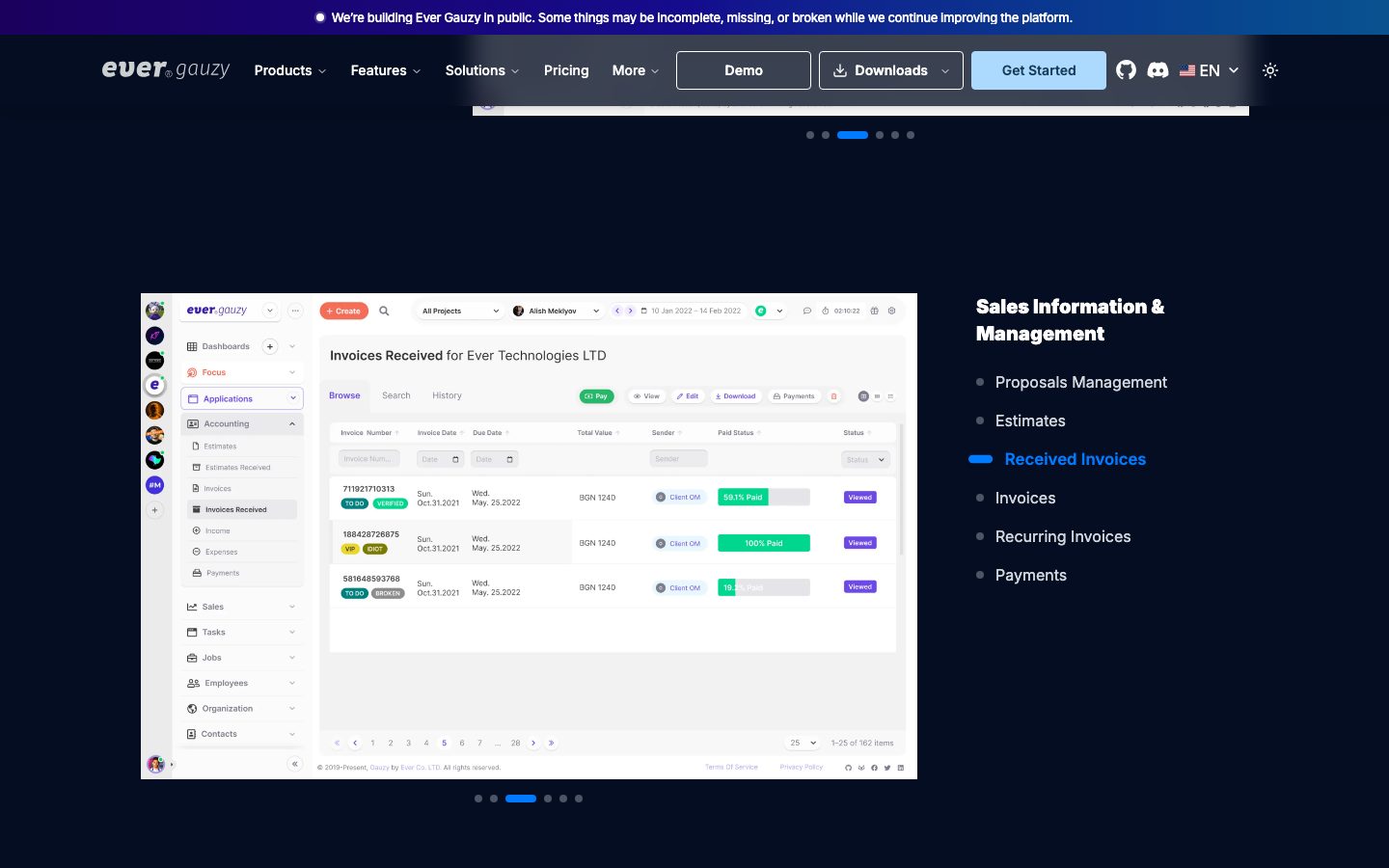Select the Estimates feature item
Viewport: 1389px width, 868px height.
tap(1030, 420)
